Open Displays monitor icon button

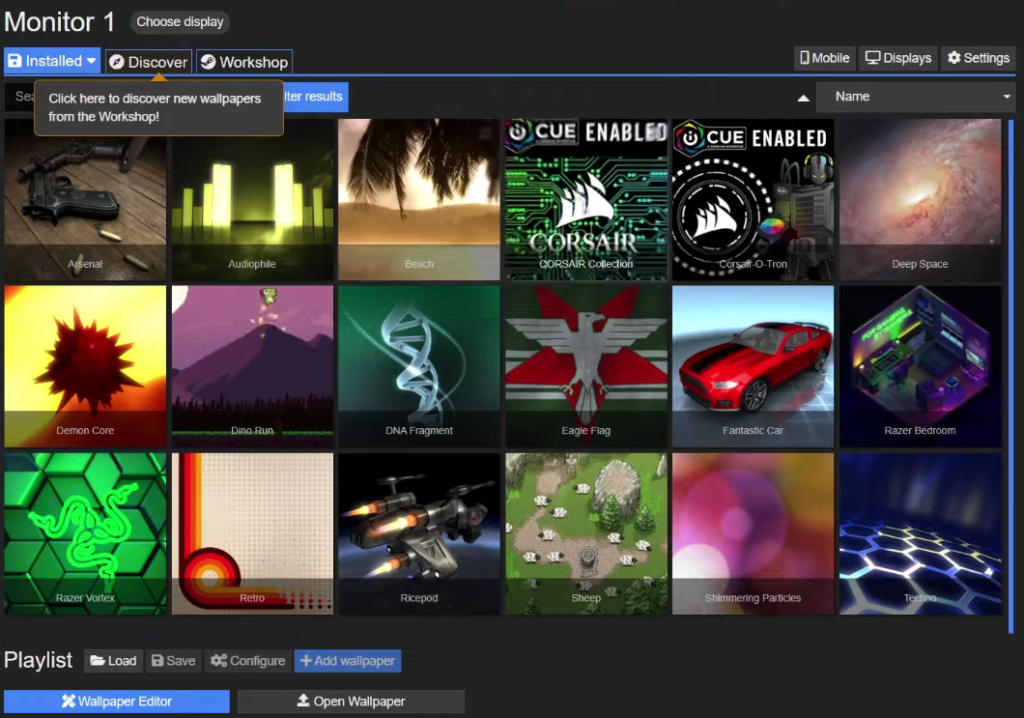[898, 58]
